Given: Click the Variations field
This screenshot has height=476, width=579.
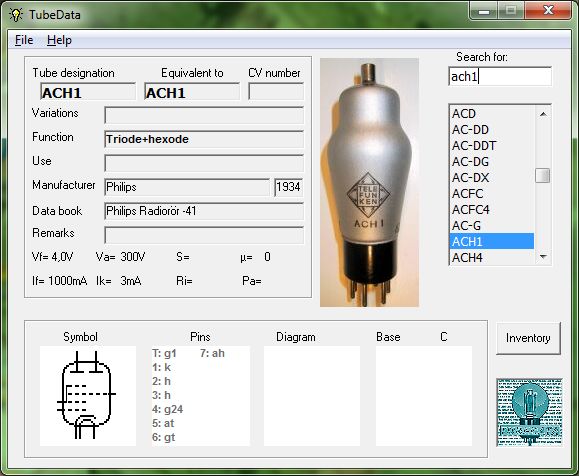Looking at the screenshot, I should 204,115.
